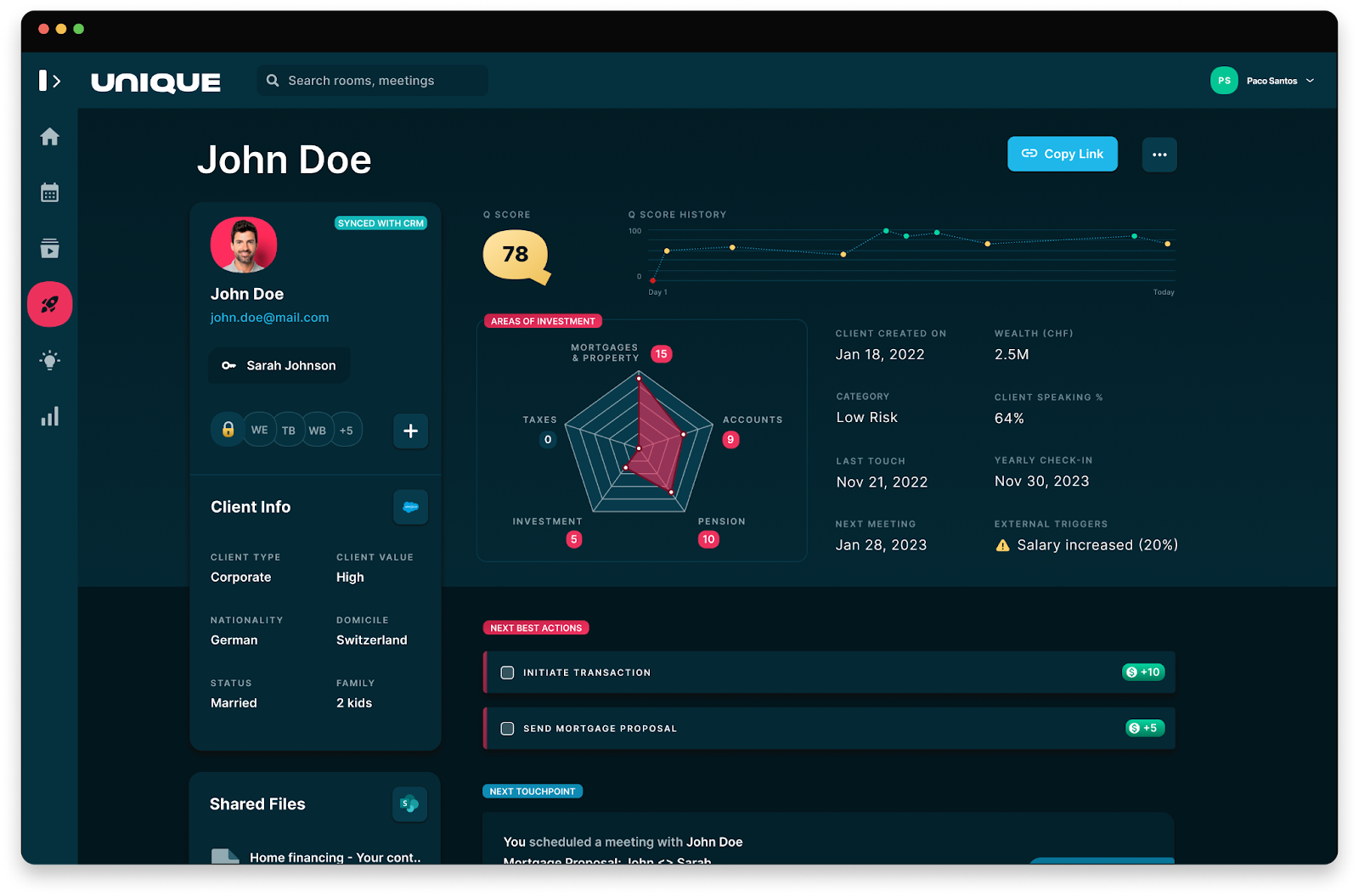Open the bar chart analytics icon
Viewport: 1359px width, 896px height.
click(x=50, y=416)
